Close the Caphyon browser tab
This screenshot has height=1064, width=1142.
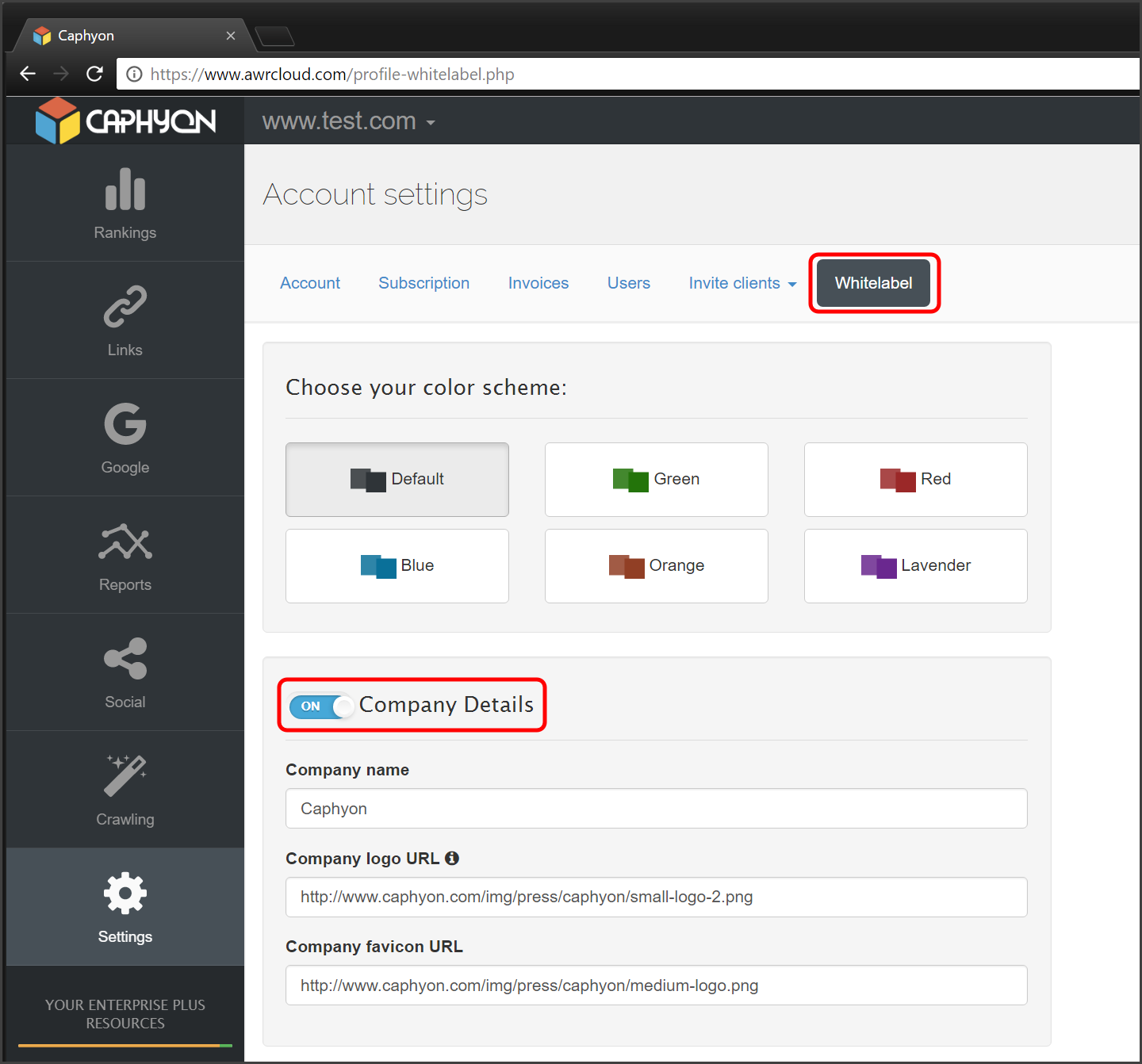click(231, 36)
